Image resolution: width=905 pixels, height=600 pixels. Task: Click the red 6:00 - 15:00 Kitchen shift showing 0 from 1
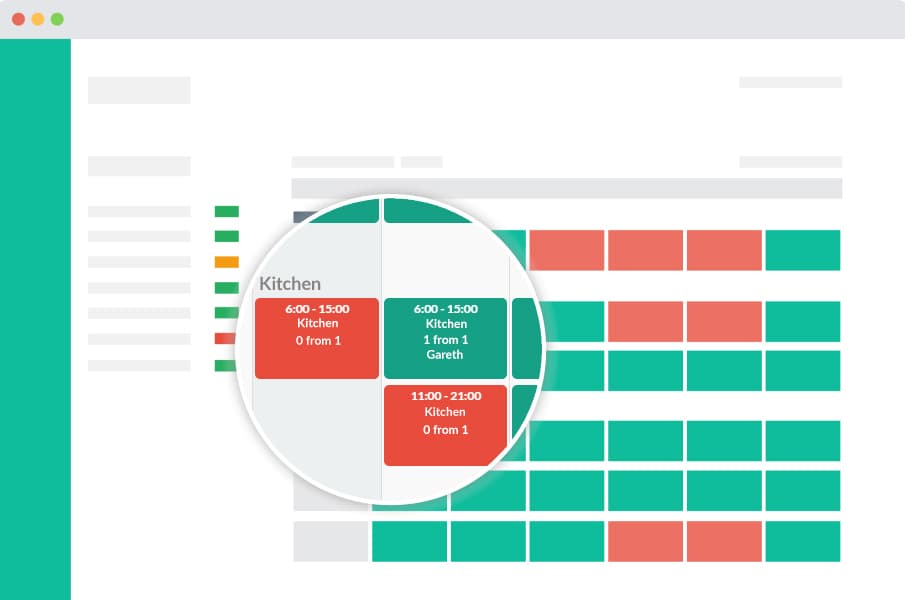click(317, 338)
